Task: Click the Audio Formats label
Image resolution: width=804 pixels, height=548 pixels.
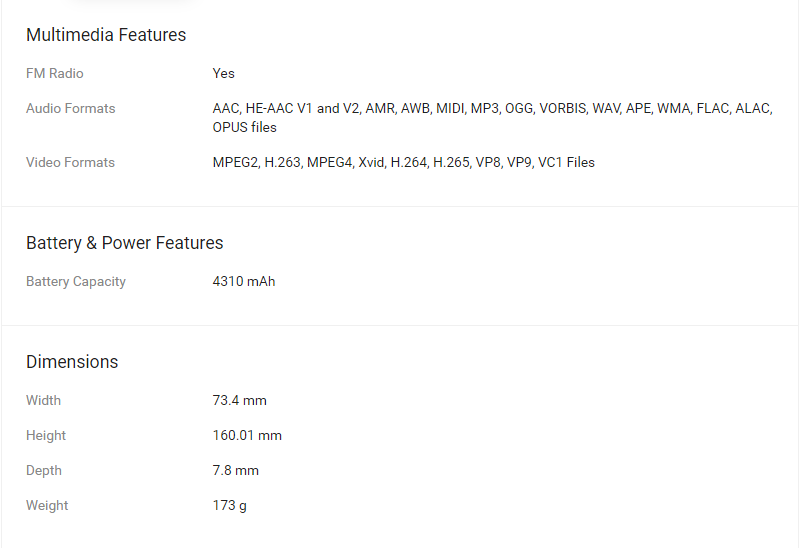Action: tap(70, 108)
